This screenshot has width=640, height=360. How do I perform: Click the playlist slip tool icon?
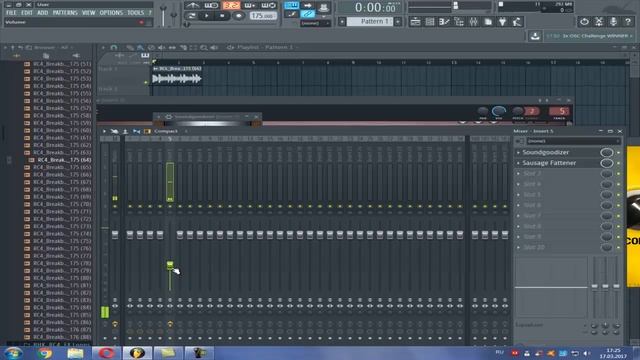172,48
